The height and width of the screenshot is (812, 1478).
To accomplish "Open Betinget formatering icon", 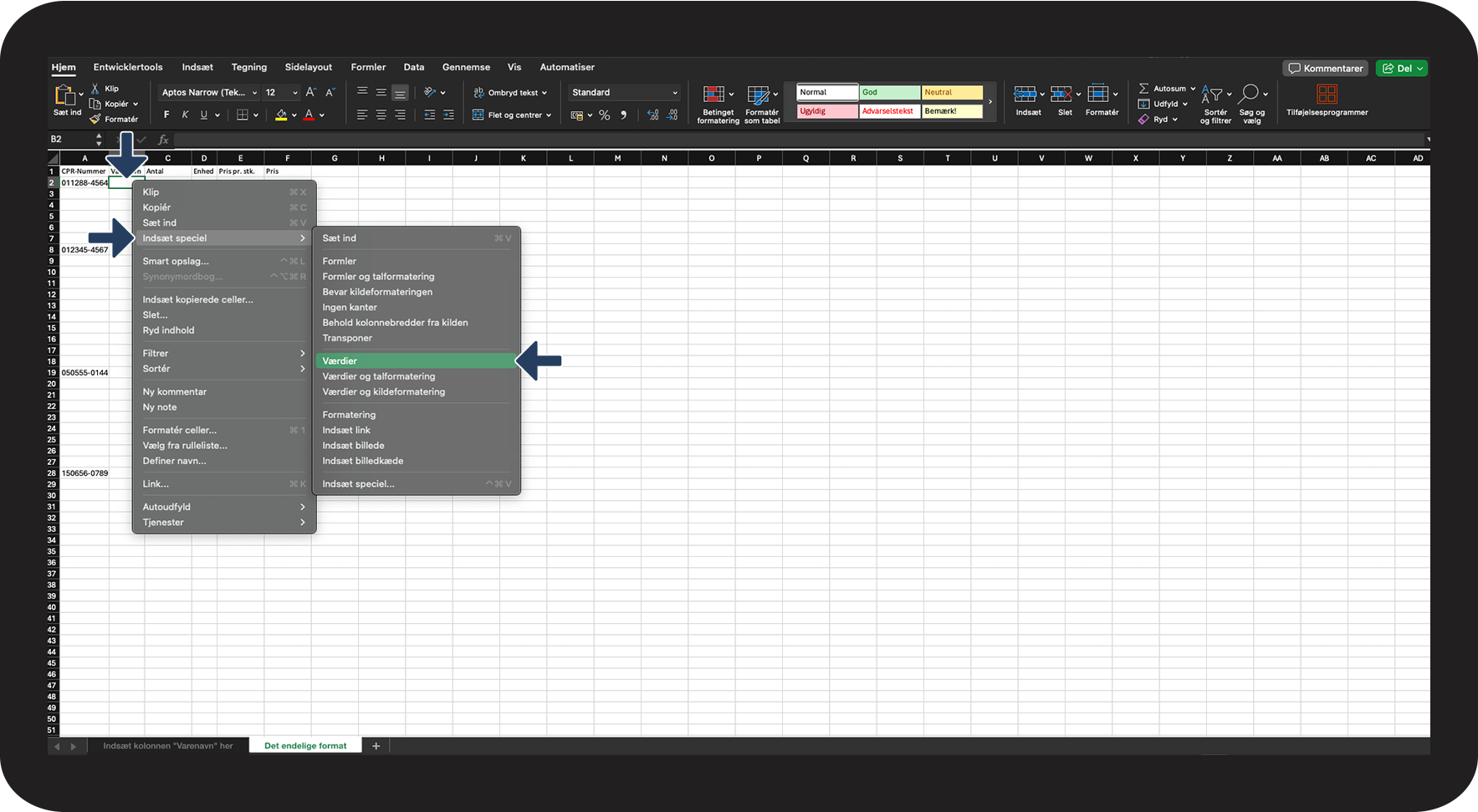I will 713,94.
